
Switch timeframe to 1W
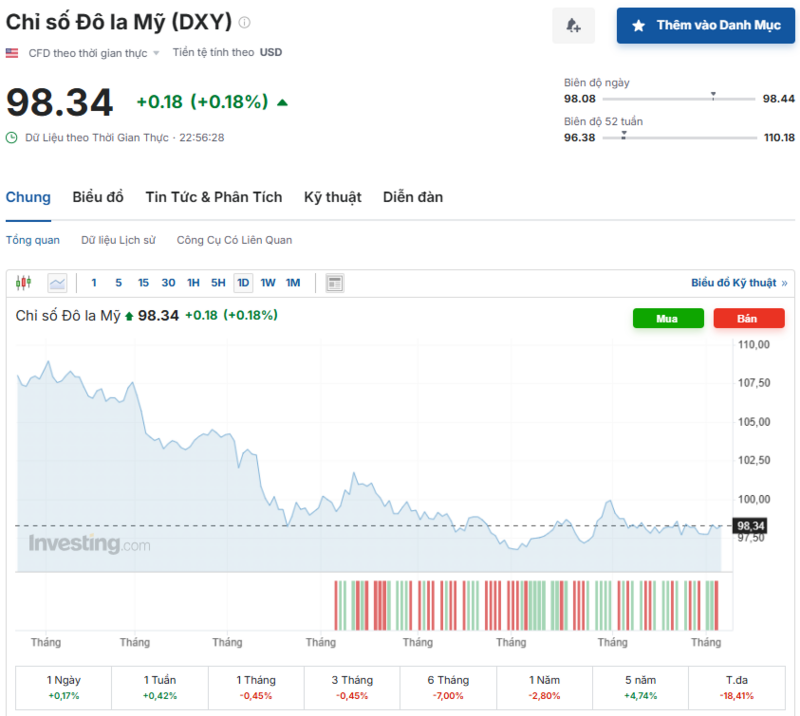[x=267, y=283]
